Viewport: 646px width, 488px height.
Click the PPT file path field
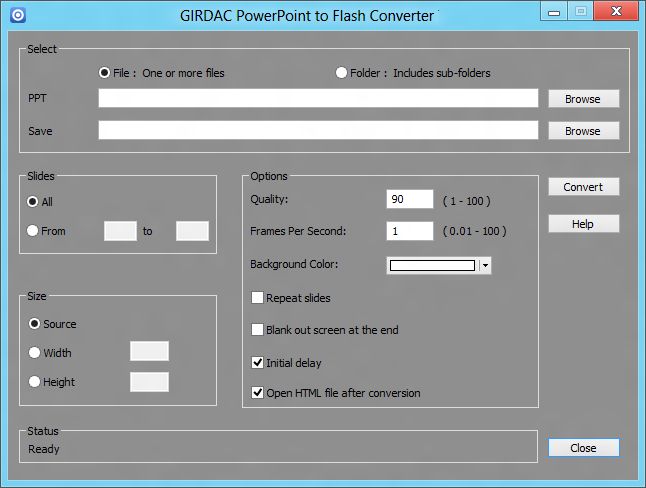pos(318,98)
